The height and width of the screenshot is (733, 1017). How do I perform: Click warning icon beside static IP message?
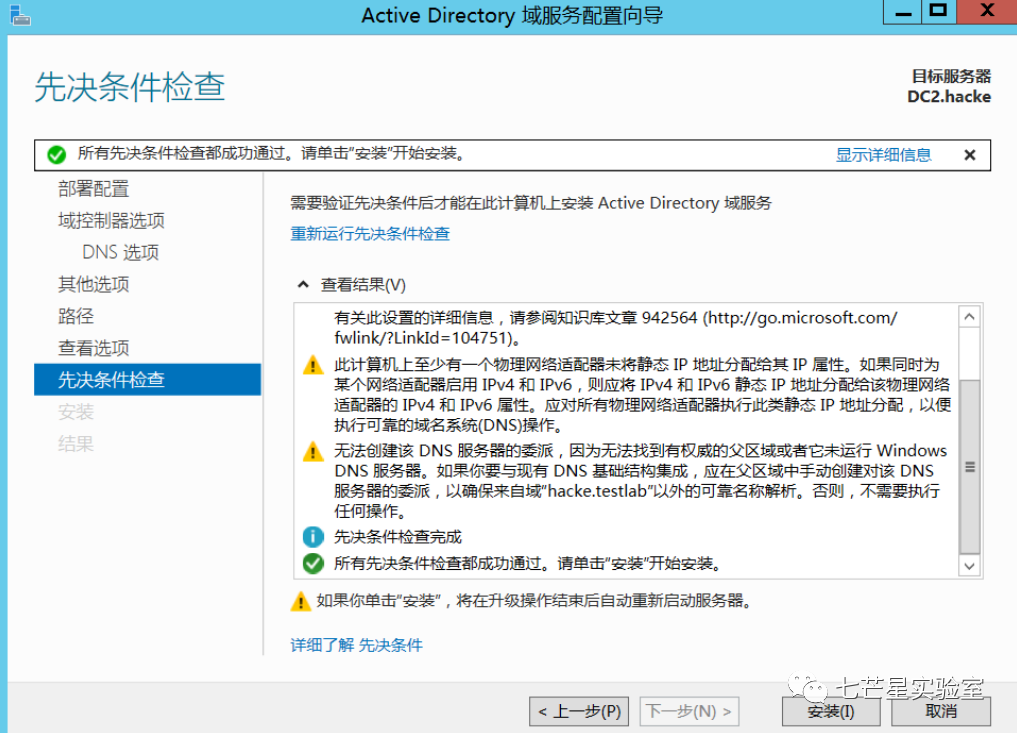(313, 365)
